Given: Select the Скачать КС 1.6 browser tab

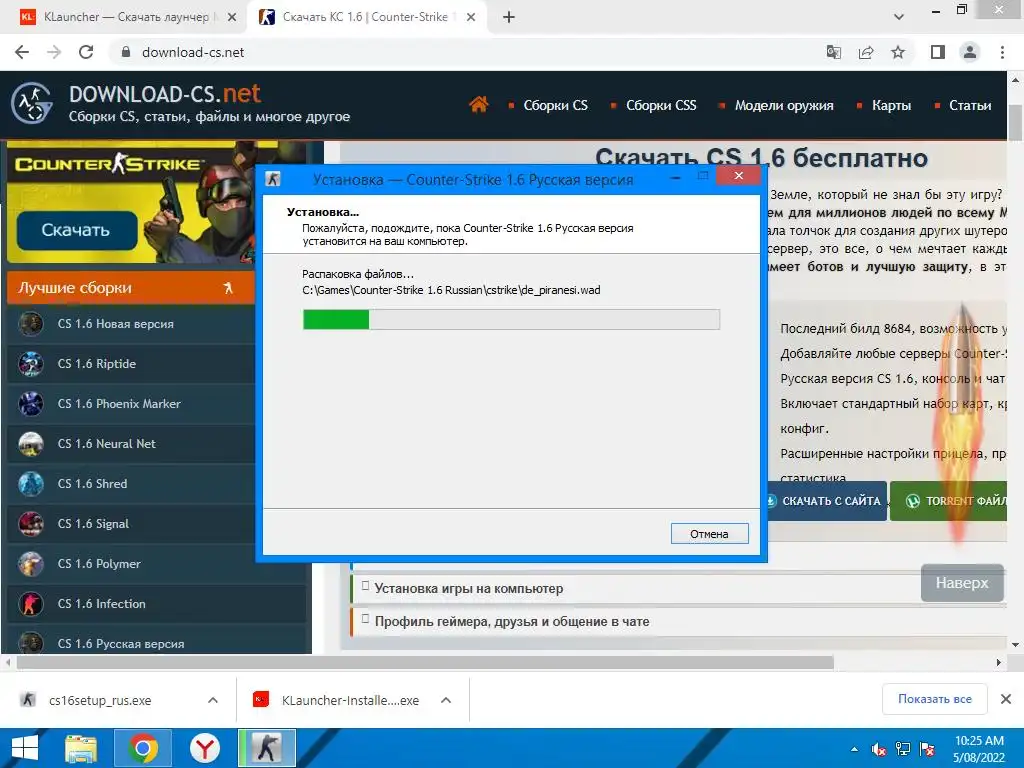Looking at the screenshot, I should click(x=365, y=17).
